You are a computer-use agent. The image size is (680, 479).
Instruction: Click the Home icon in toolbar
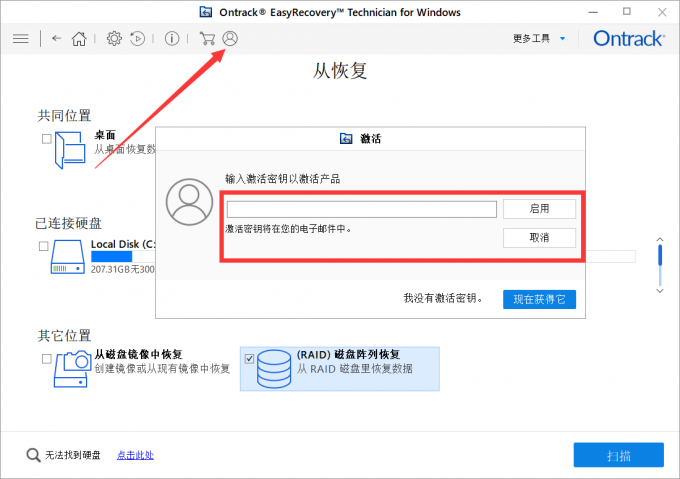pos(79,39)
